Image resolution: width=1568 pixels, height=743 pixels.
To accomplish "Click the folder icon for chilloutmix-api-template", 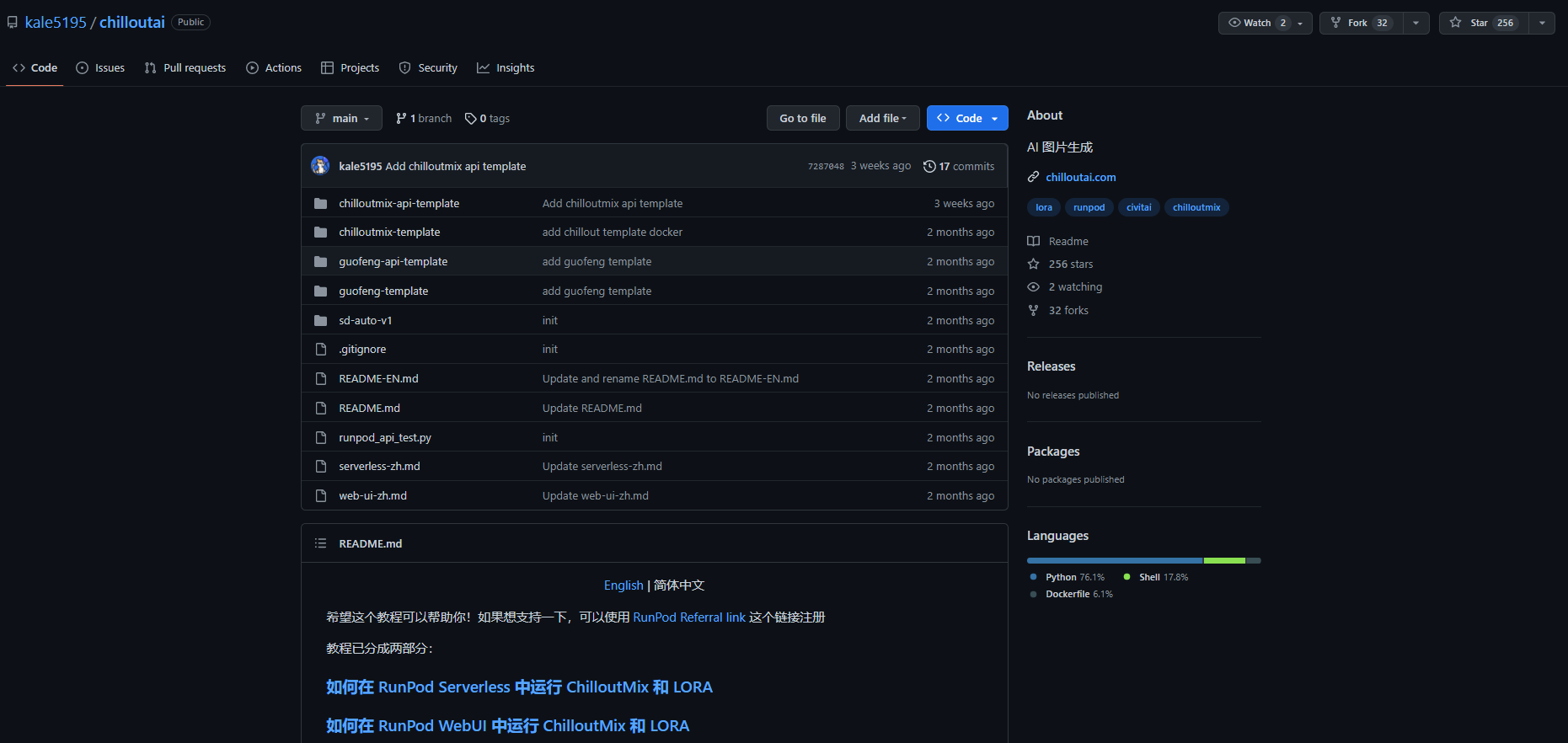I will (320, 203).
